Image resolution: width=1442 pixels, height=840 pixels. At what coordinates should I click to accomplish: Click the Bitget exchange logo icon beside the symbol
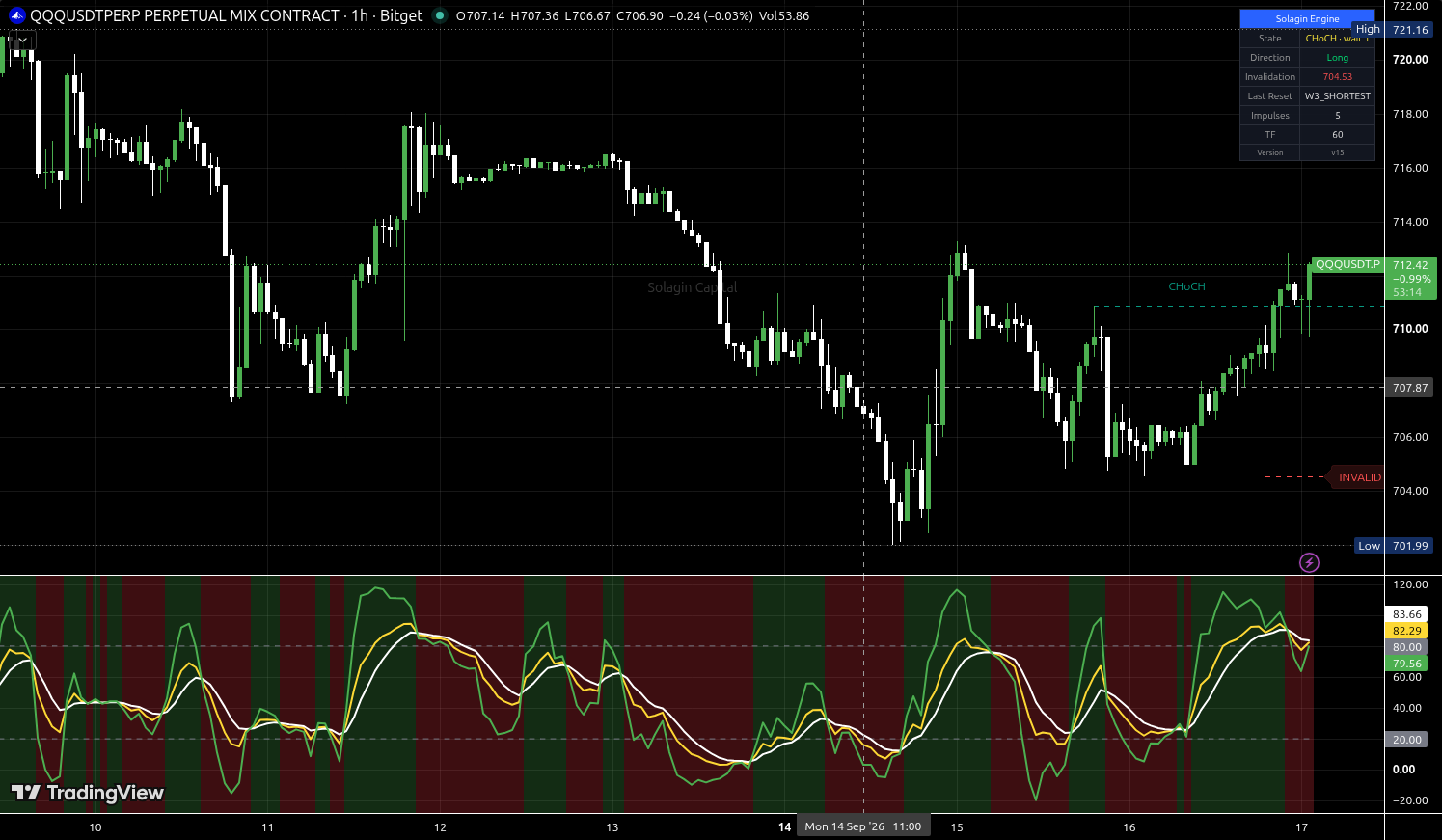(16, 15)
